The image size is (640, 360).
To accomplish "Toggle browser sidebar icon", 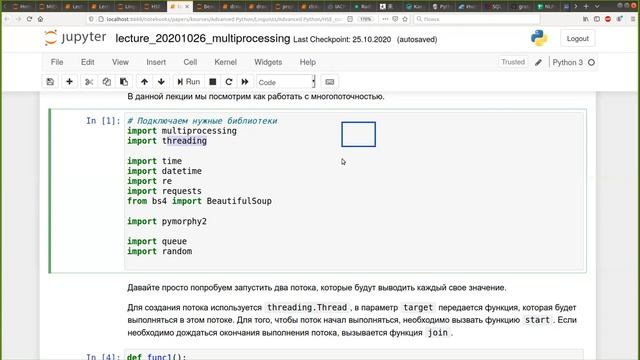I will point(597,19).
